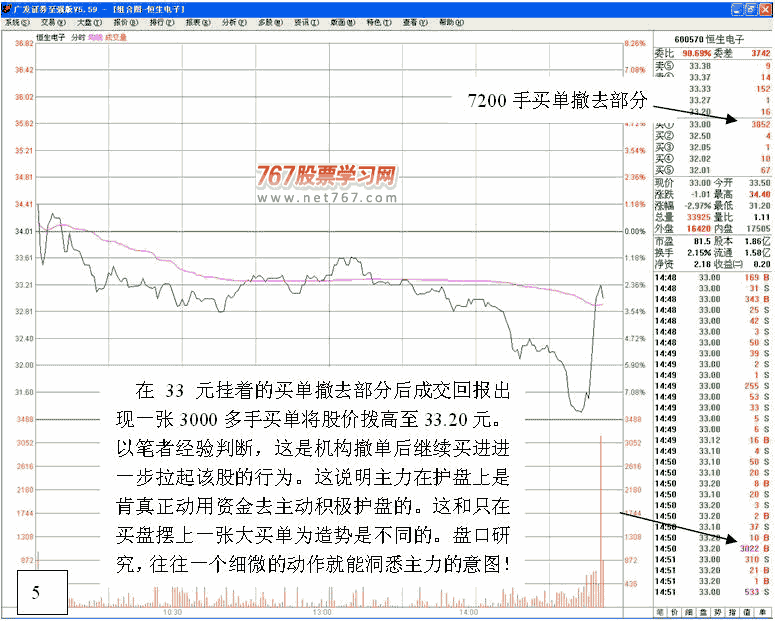Open the 分析 menu
The image size is (775, 621).
(234, 22)
